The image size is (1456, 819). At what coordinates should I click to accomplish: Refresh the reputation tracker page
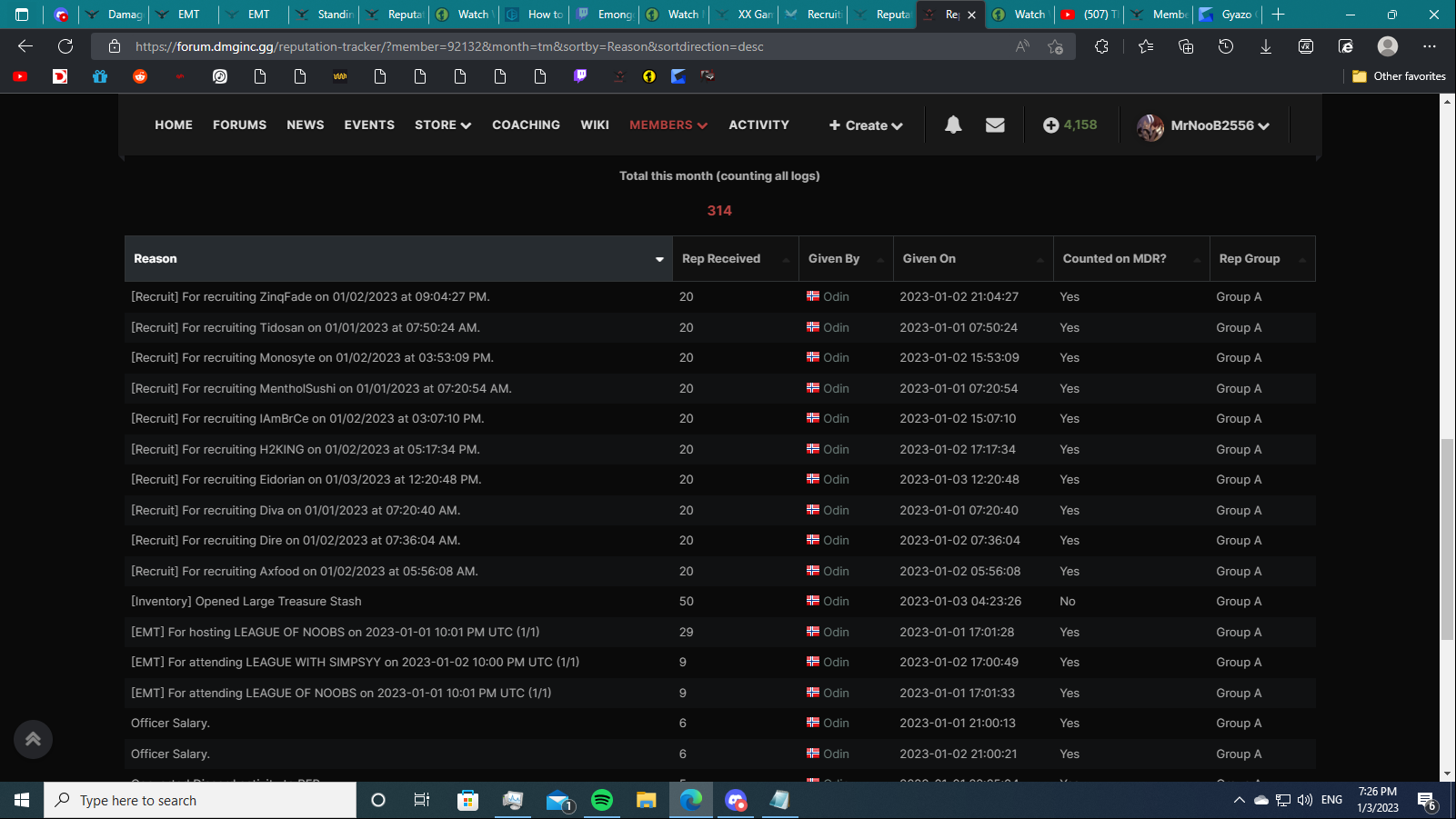tap(65, 46)
